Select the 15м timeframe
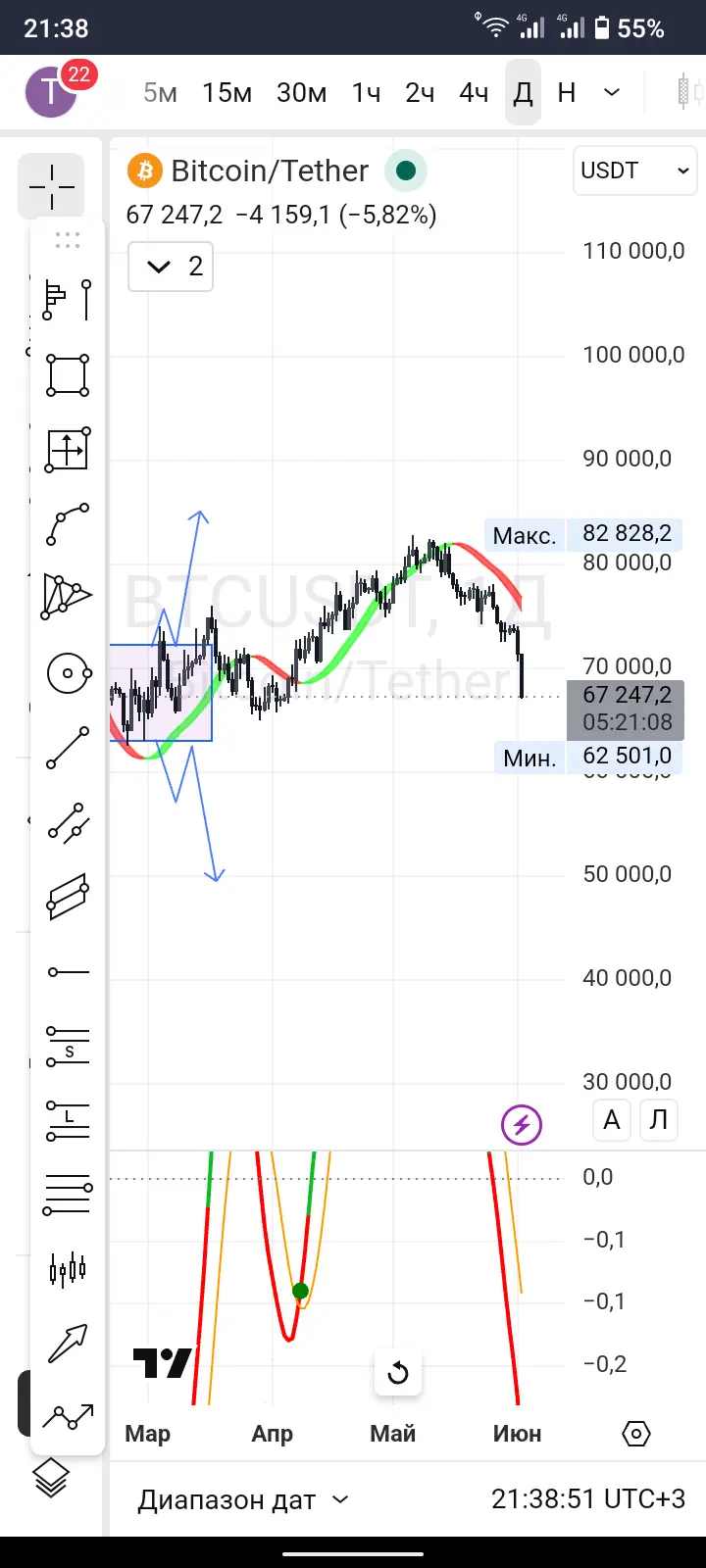Image resolution: width=706 pixels, height=1568 pixels. click(227, 93)
